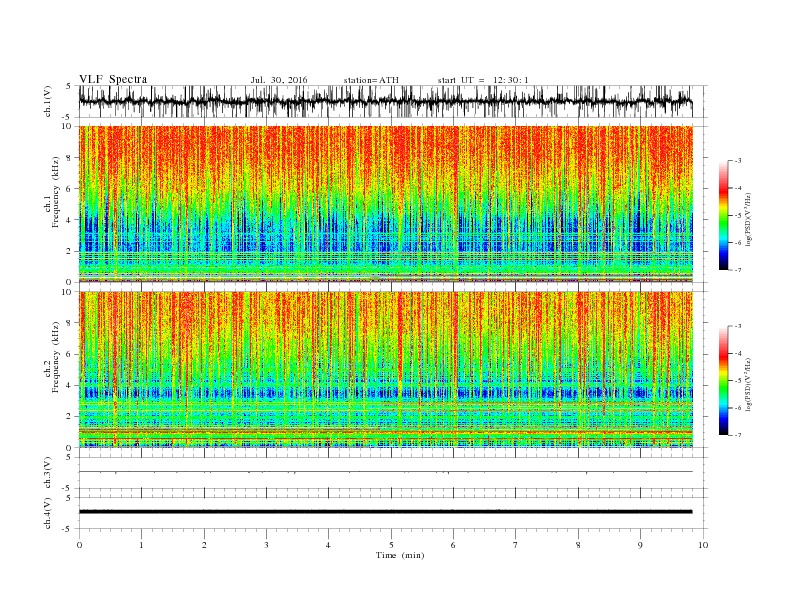The image size is (792, 612).
Task: Click tick label "4" on the time axis
Action: tap(328, 545)
